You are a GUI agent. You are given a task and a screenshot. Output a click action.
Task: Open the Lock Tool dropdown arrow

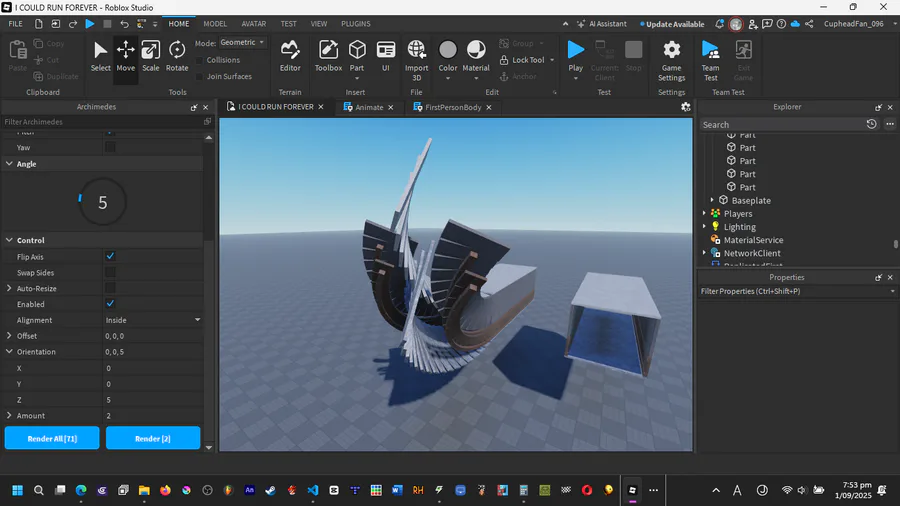[x=552, y=60]
